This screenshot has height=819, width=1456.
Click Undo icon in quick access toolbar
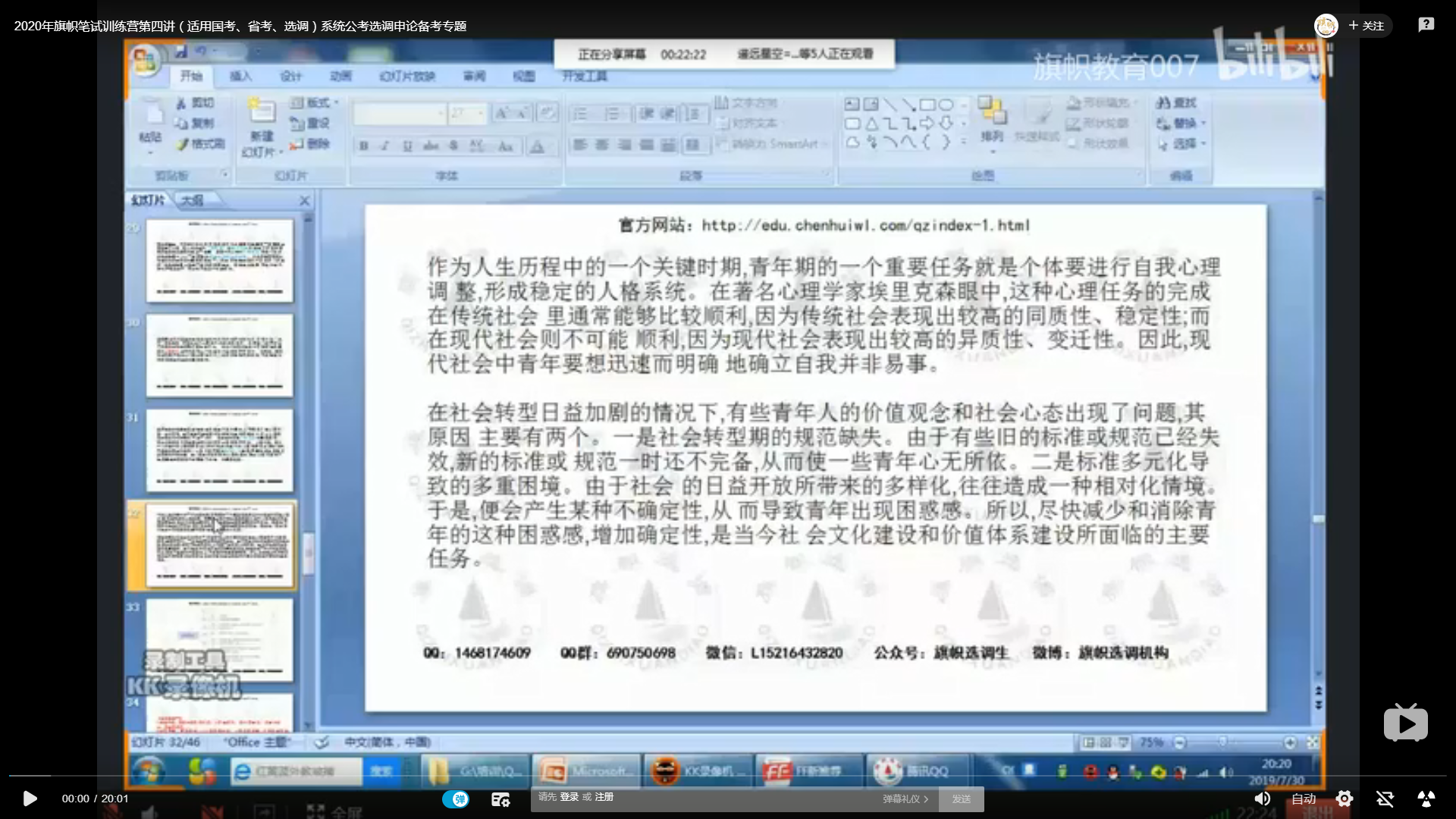(x=201, y=52)
